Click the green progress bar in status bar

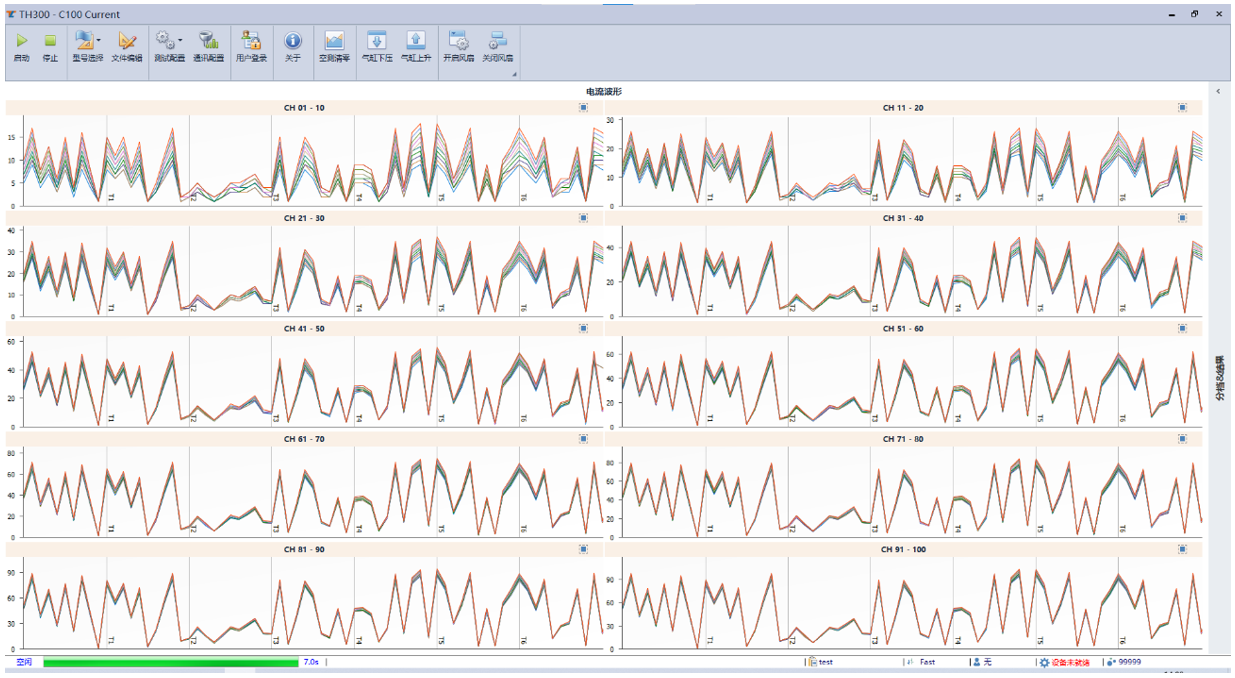coord(170,662)
